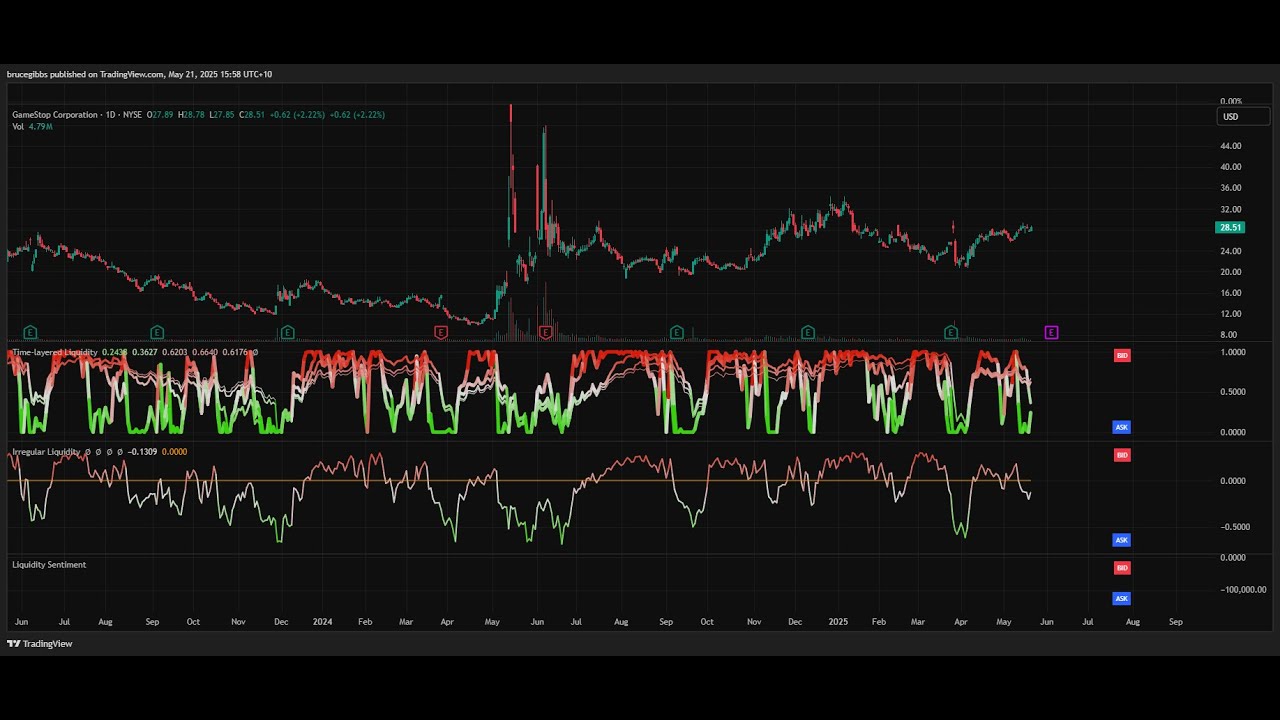
Task: Click the -0.1309 Irregular Liquidity value
Action: (x=143, y=452)
